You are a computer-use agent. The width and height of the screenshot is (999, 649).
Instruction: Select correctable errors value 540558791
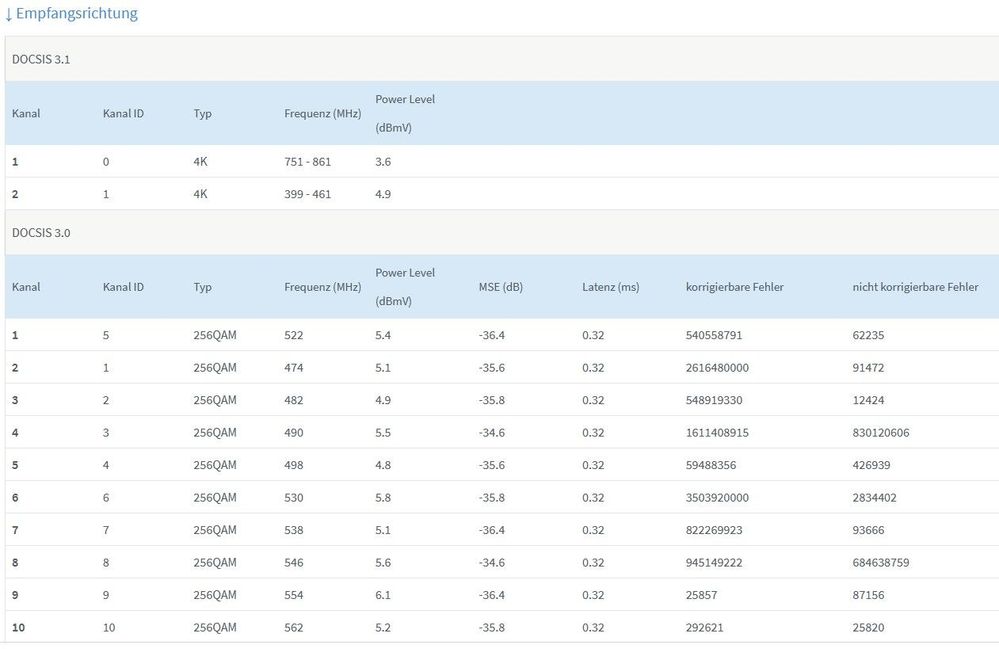pos(714,335)
